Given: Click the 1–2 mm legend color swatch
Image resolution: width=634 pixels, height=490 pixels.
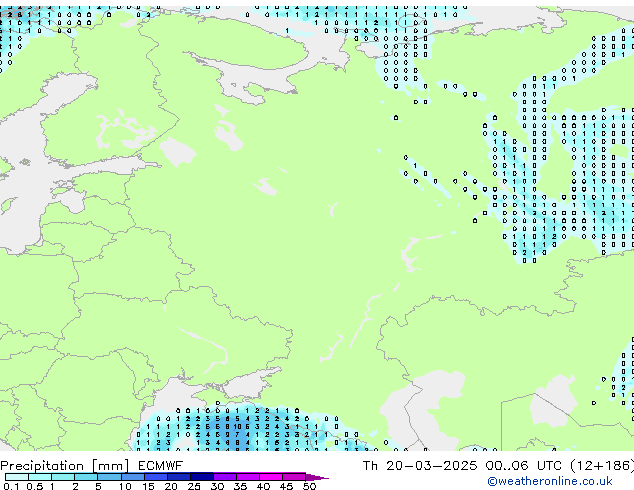Looking at the screenshot, I should point(63,477).
